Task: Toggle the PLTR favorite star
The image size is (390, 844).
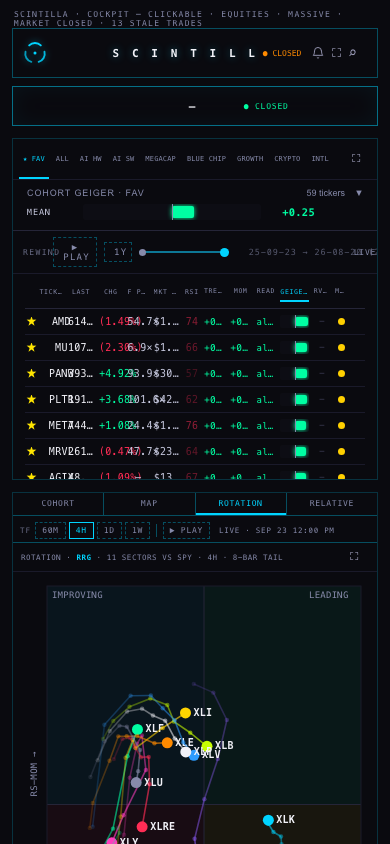Action: tap(31, 399)
